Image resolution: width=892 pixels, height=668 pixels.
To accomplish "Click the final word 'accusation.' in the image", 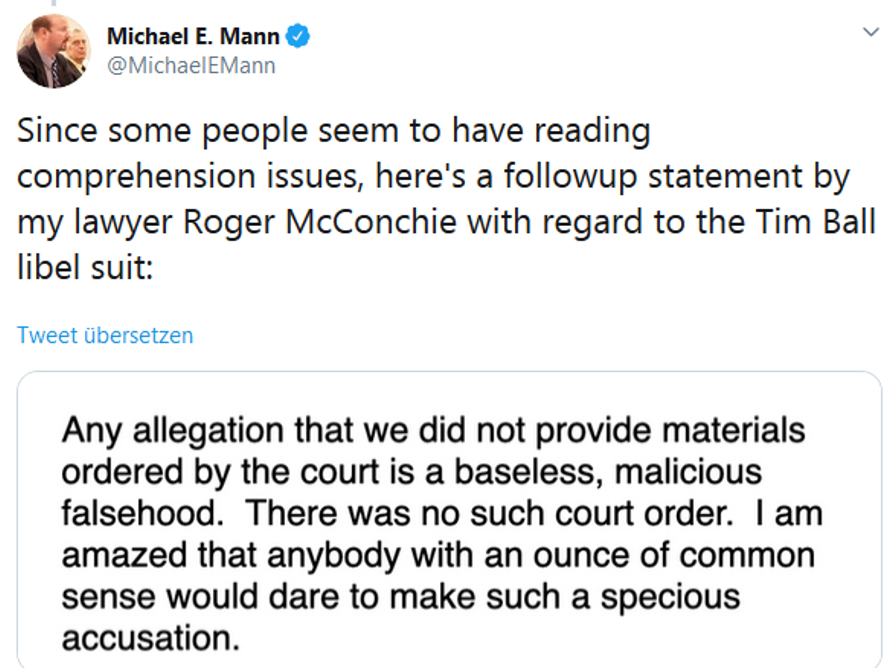I will (151, 638).
